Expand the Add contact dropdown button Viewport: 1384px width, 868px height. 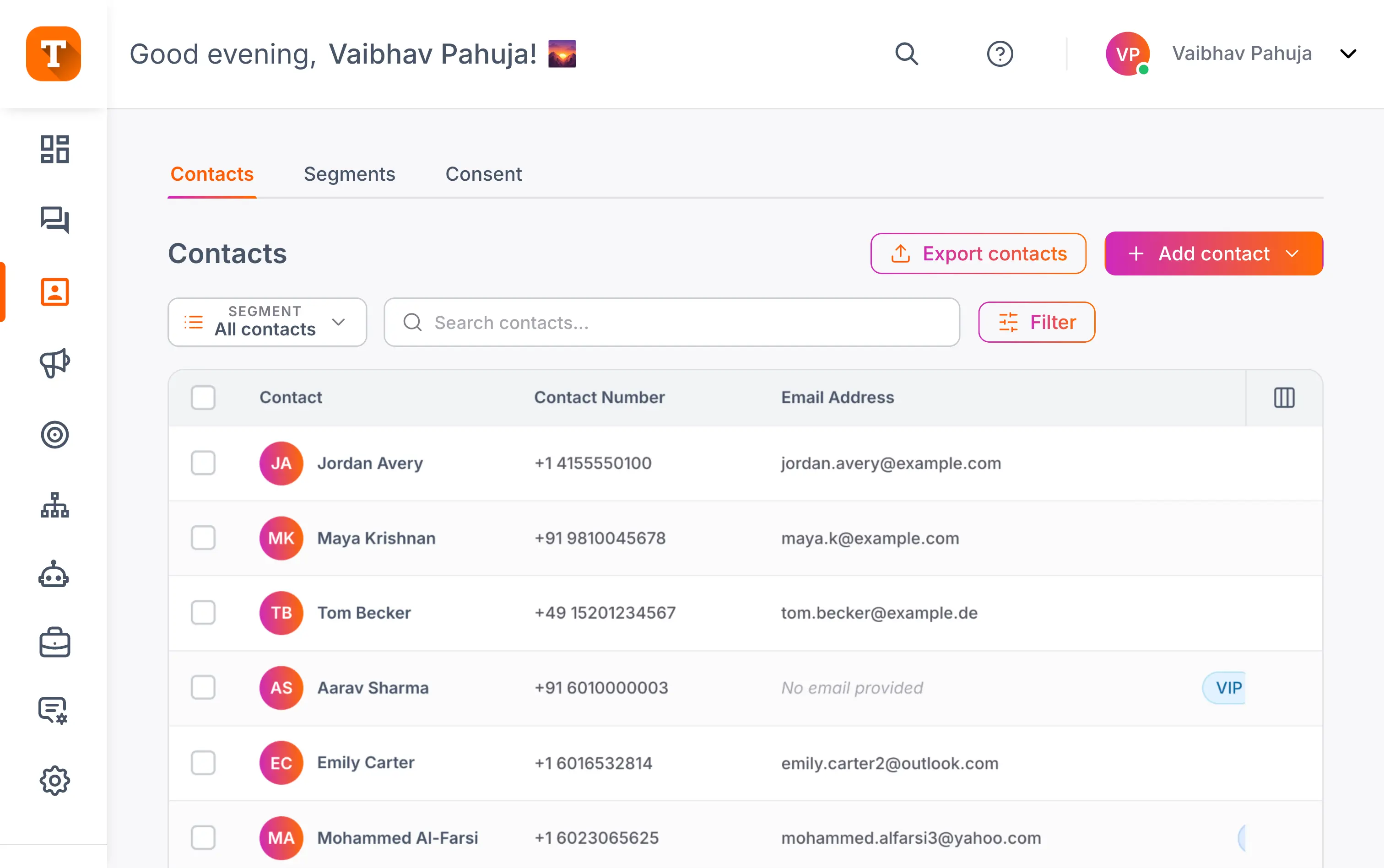[1213, 254]
